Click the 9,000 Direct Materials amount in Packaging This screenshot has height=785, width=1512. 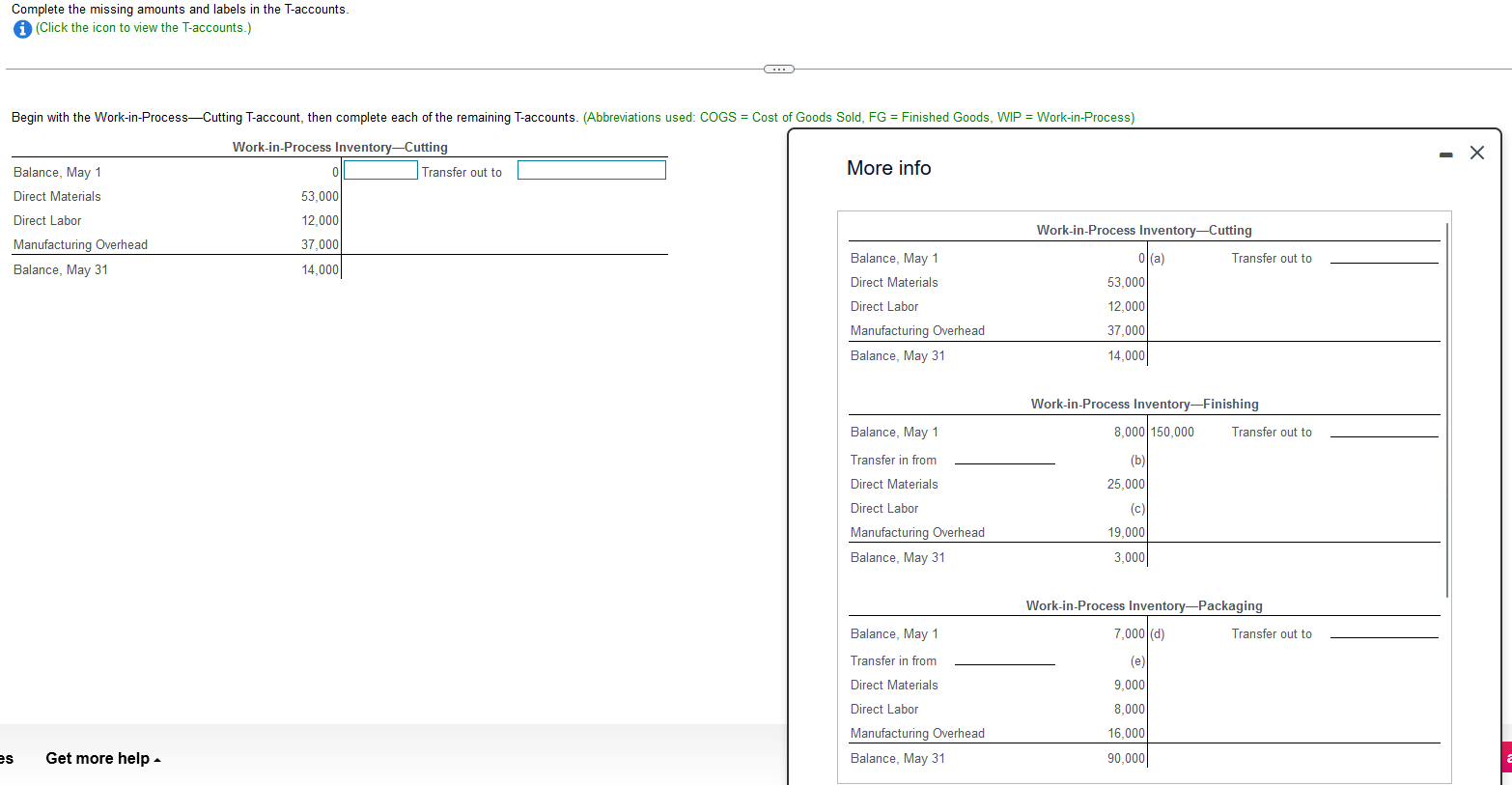(x=1129, y=686)
